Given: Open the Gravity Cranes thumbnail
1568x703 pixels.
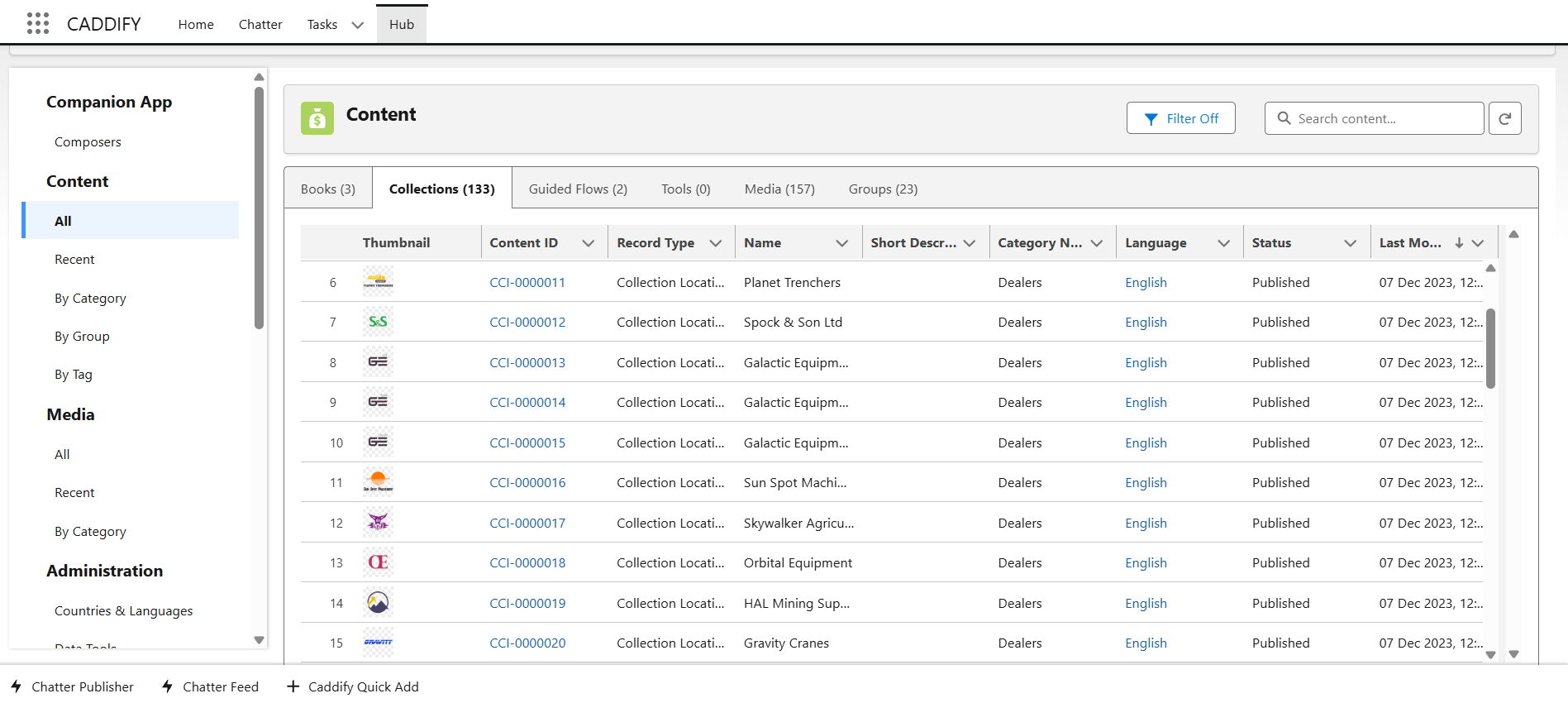Looking at the screenshot, I should tap(378, 643).
